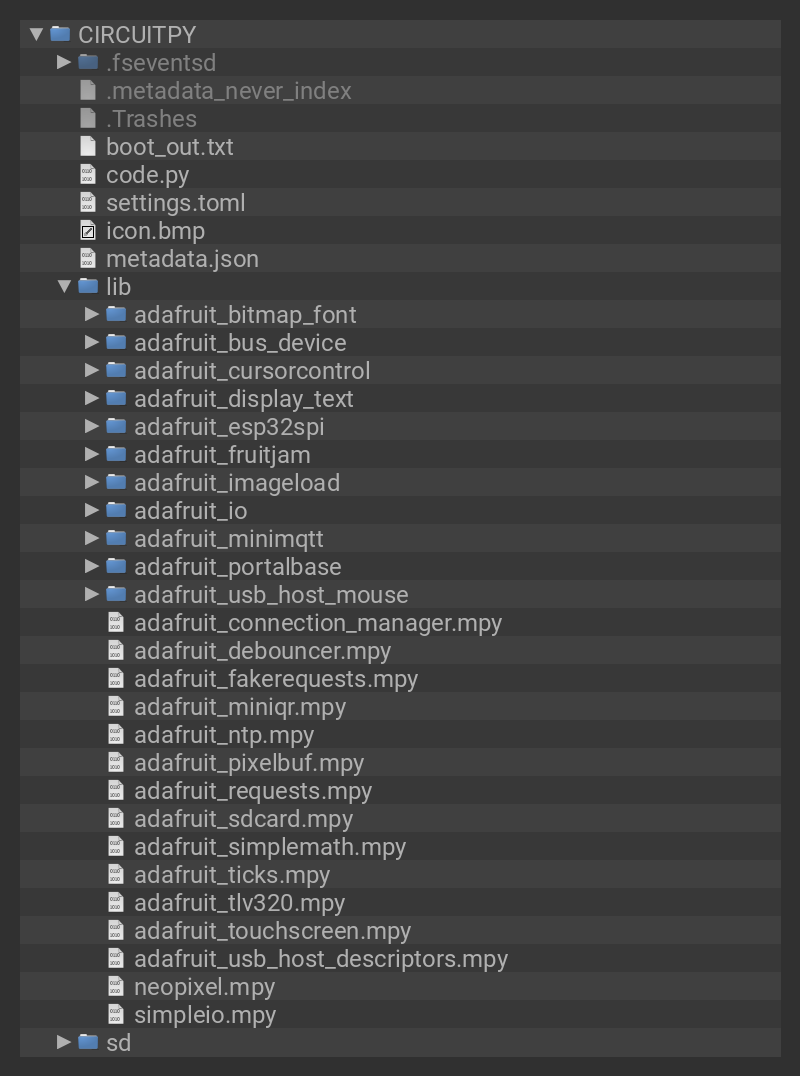Expand the sd folder
This screenshot has width=800, height=1076.
[64, 1042]
